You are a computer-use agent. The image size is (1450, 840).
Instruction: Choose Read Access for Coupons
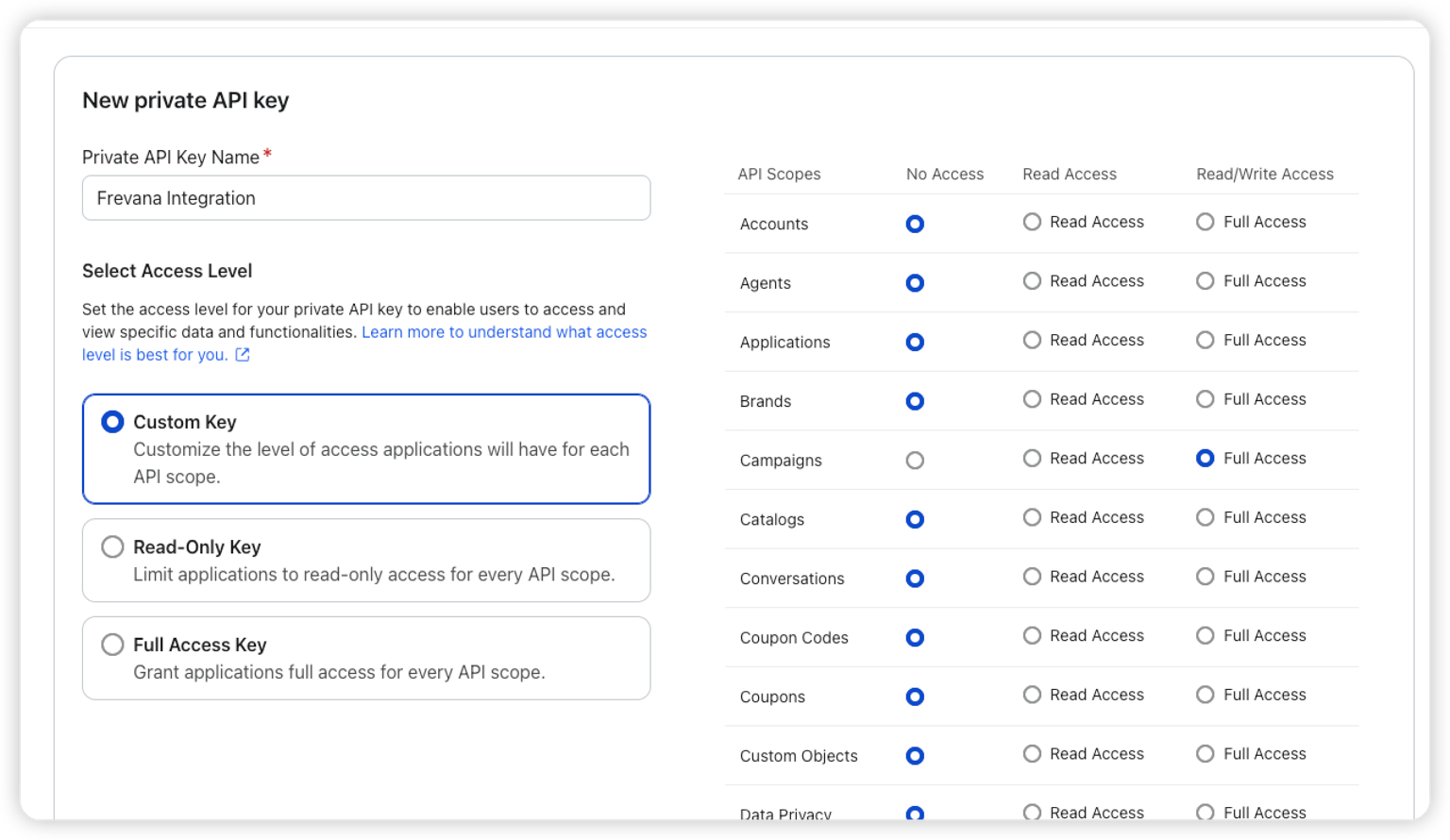1033,695
